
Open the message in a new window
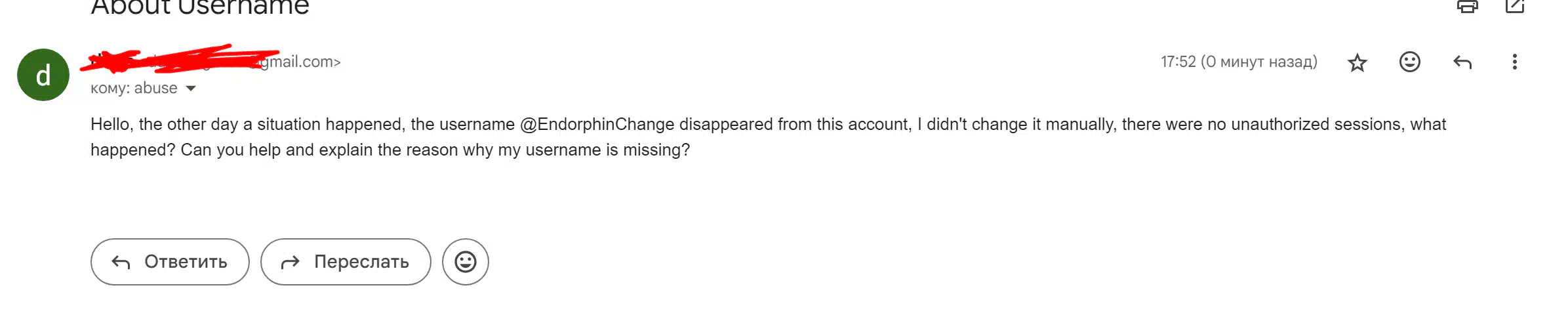pyautogui.click(x=1515, y=7)
